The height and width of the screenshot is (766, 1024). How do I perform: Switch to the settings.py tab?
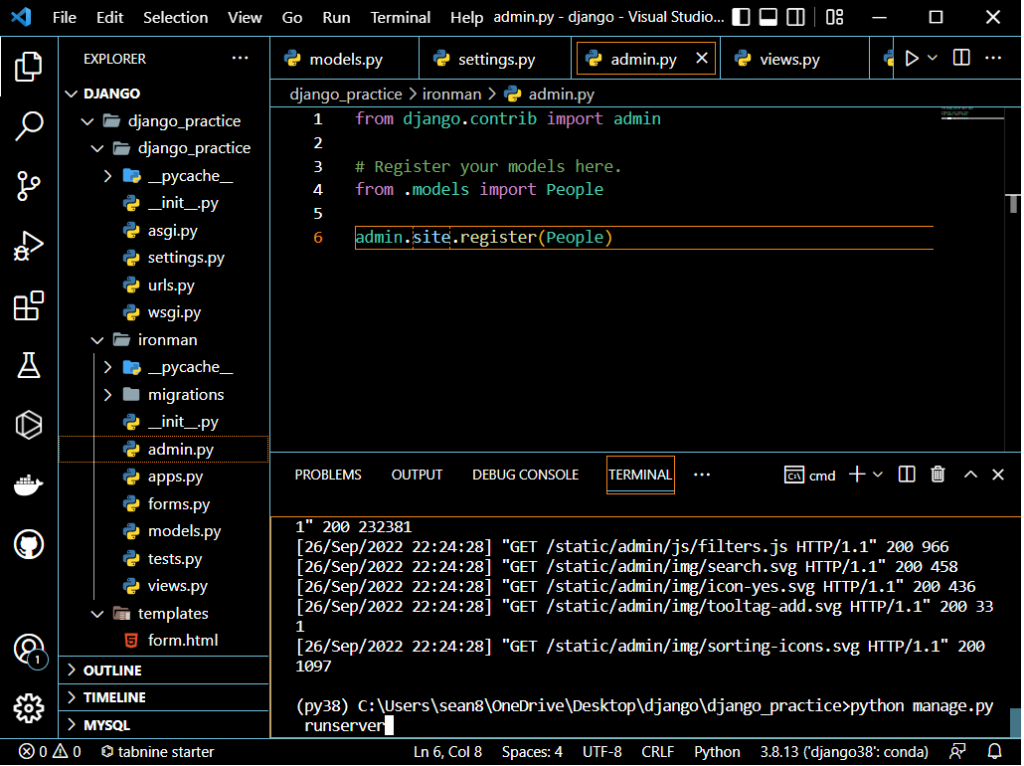(x=496, y=60)
